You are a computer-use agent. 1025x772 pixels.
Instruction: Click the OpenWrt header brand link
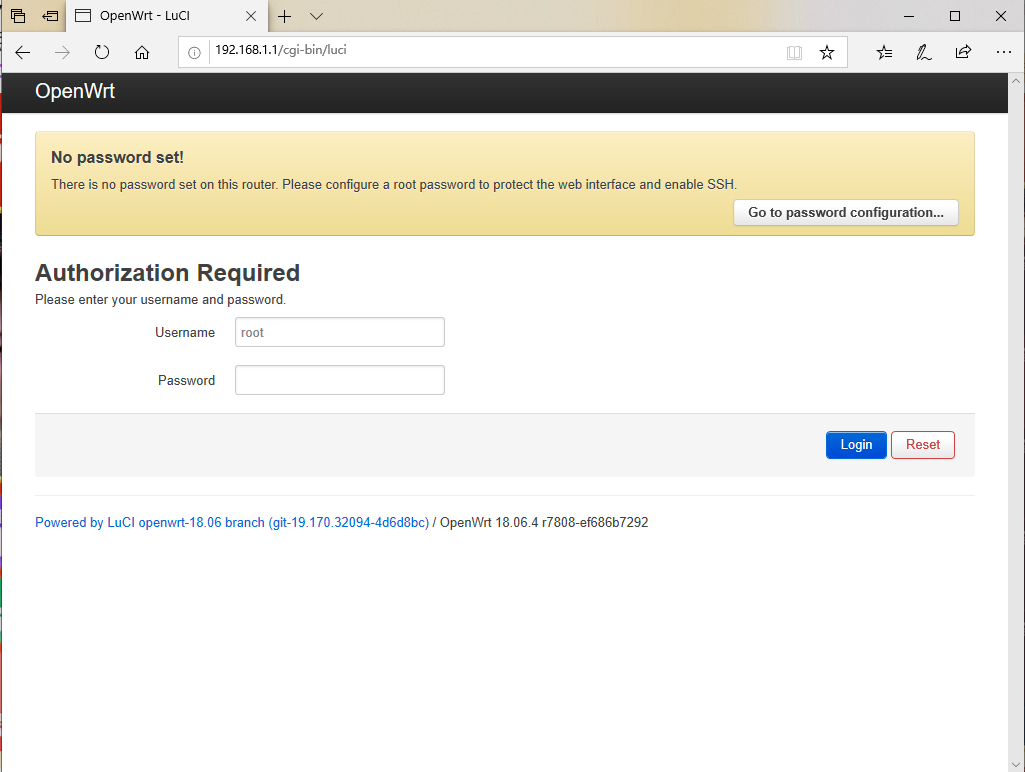click(75, 91)
